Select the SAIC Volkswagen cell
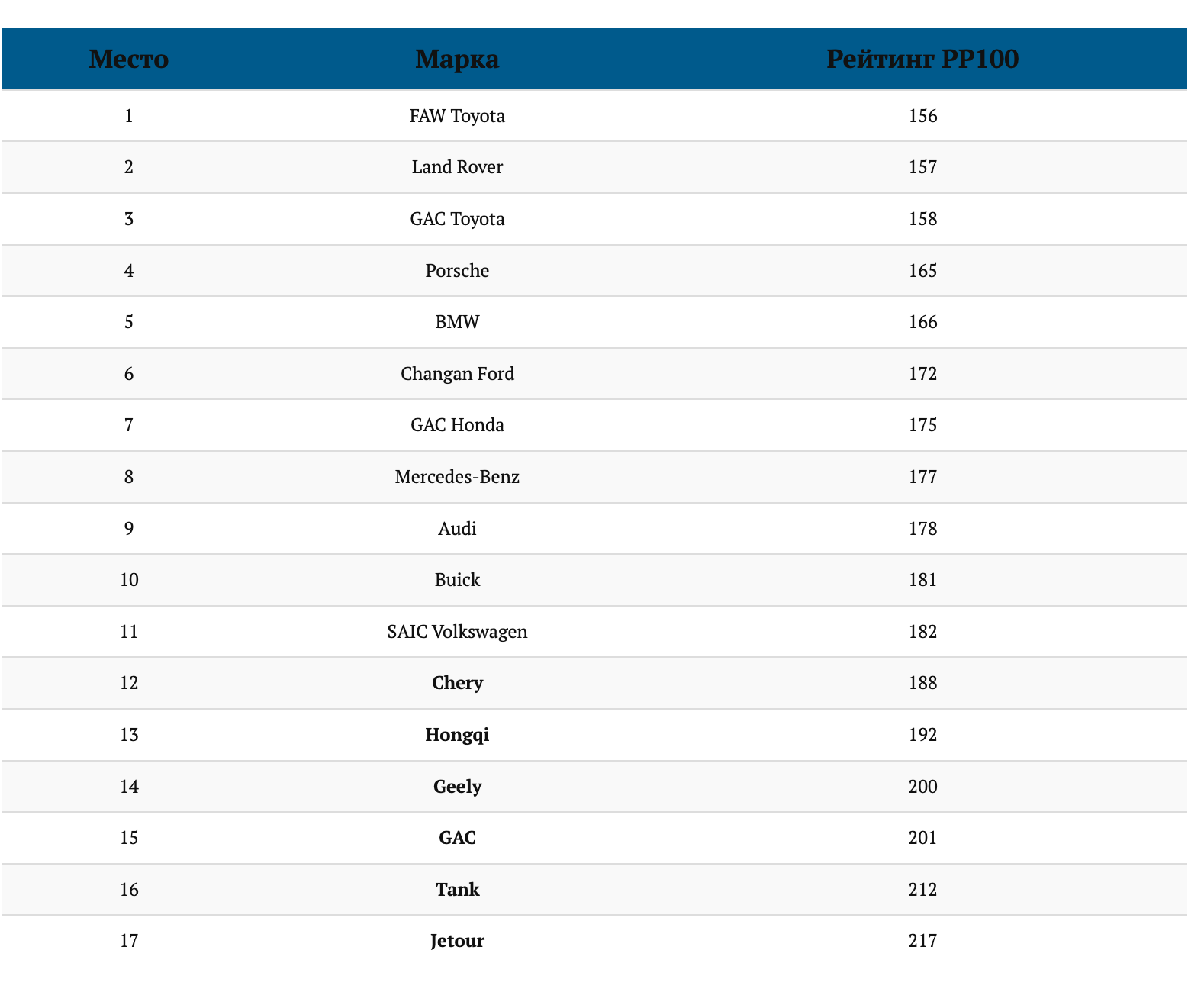The width and height of the screenshot is (1204, 992). pos(457,632)
